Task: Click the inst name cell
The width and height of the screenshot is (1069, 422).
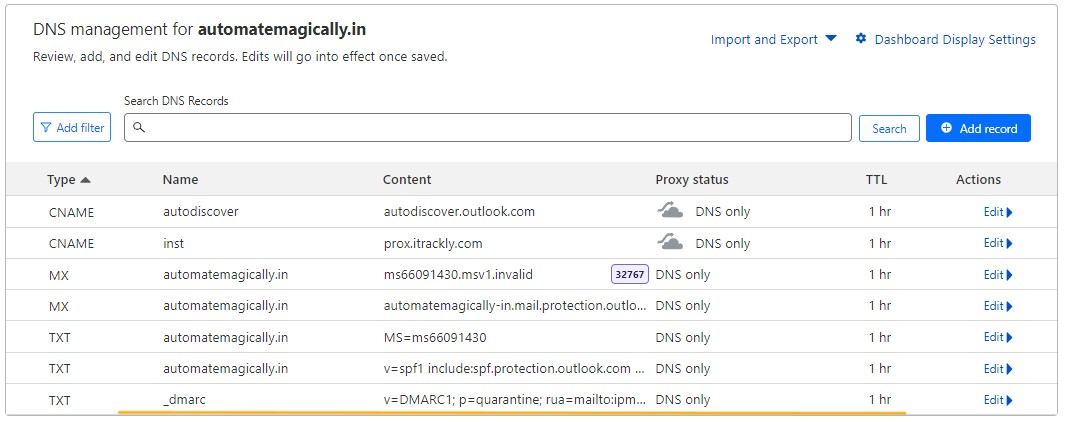Action: click(x=173, y=243)
